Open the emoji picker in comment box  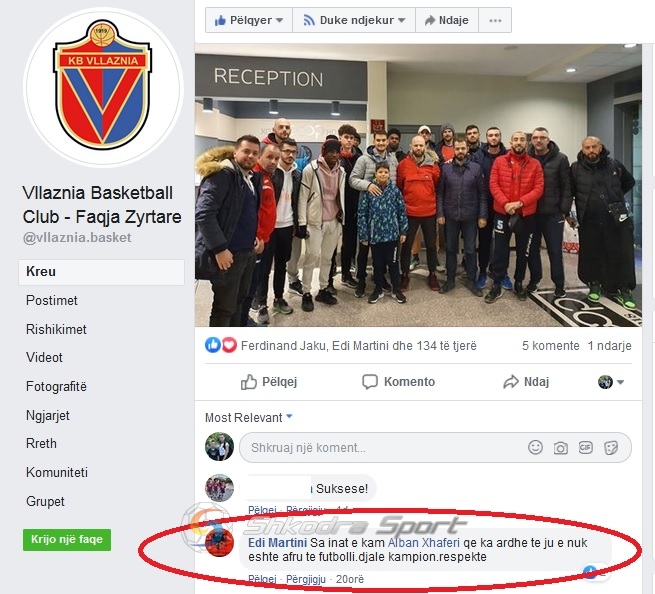(535, 447)
